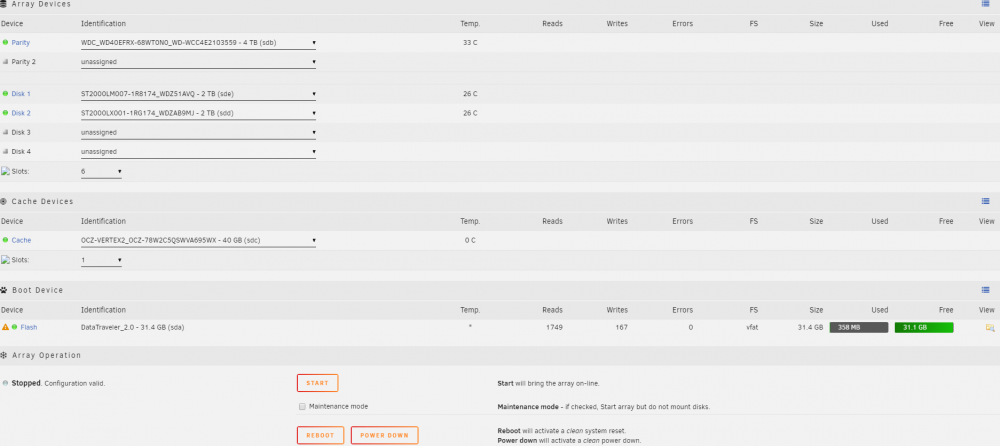
Task: Click the broken image icon beside Array Slots
Action: (5, 171)
